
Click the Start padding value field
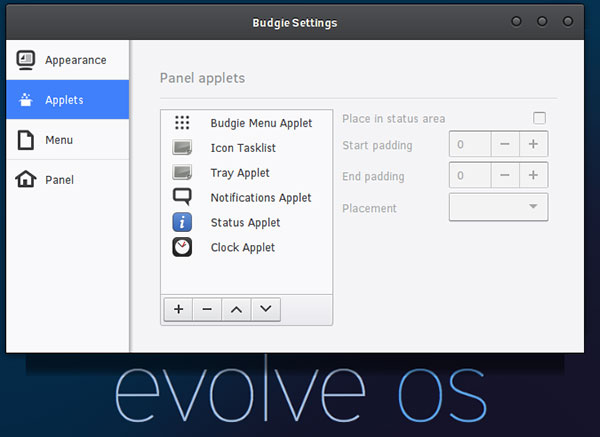470,144
